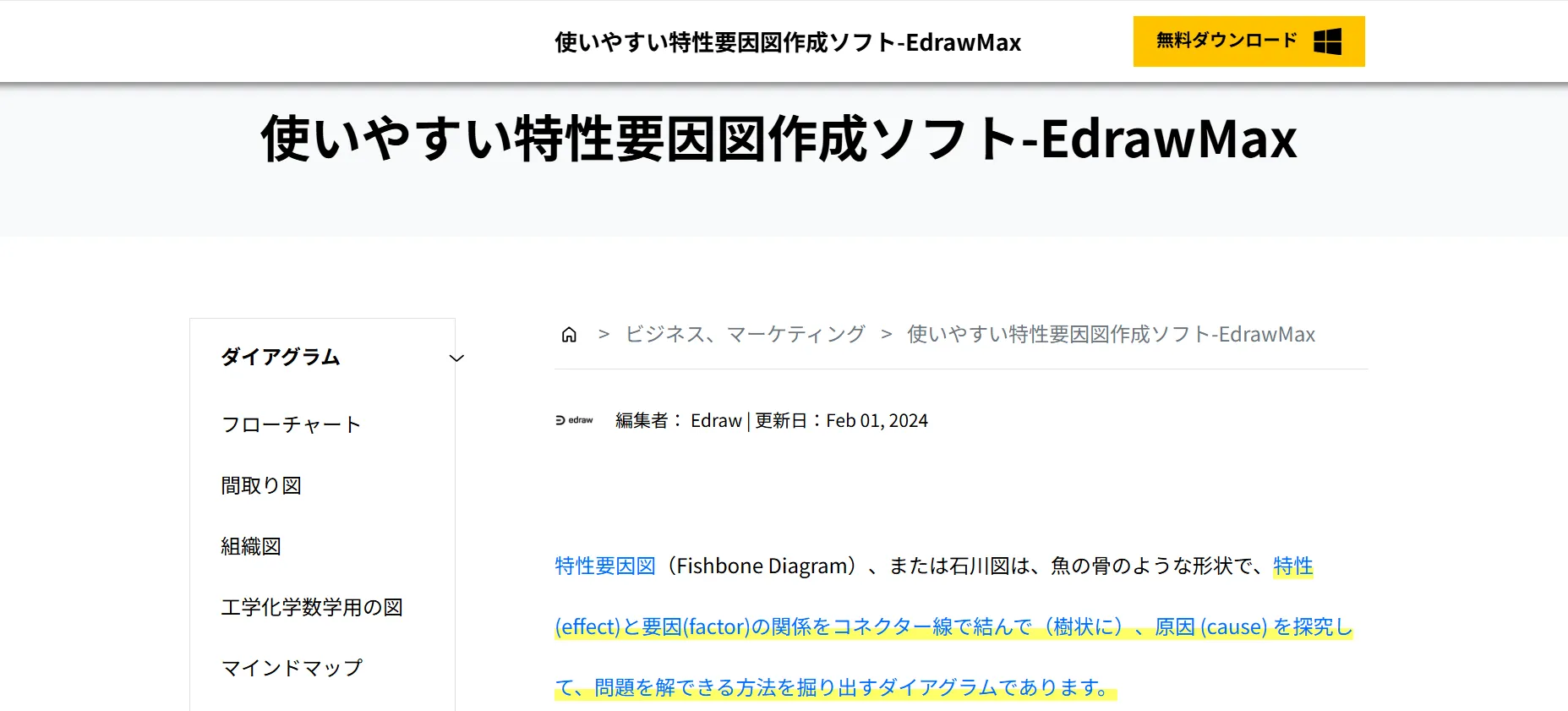
Task: Click the home icon in the breadcrumb
Action: (x=569, y=335)
